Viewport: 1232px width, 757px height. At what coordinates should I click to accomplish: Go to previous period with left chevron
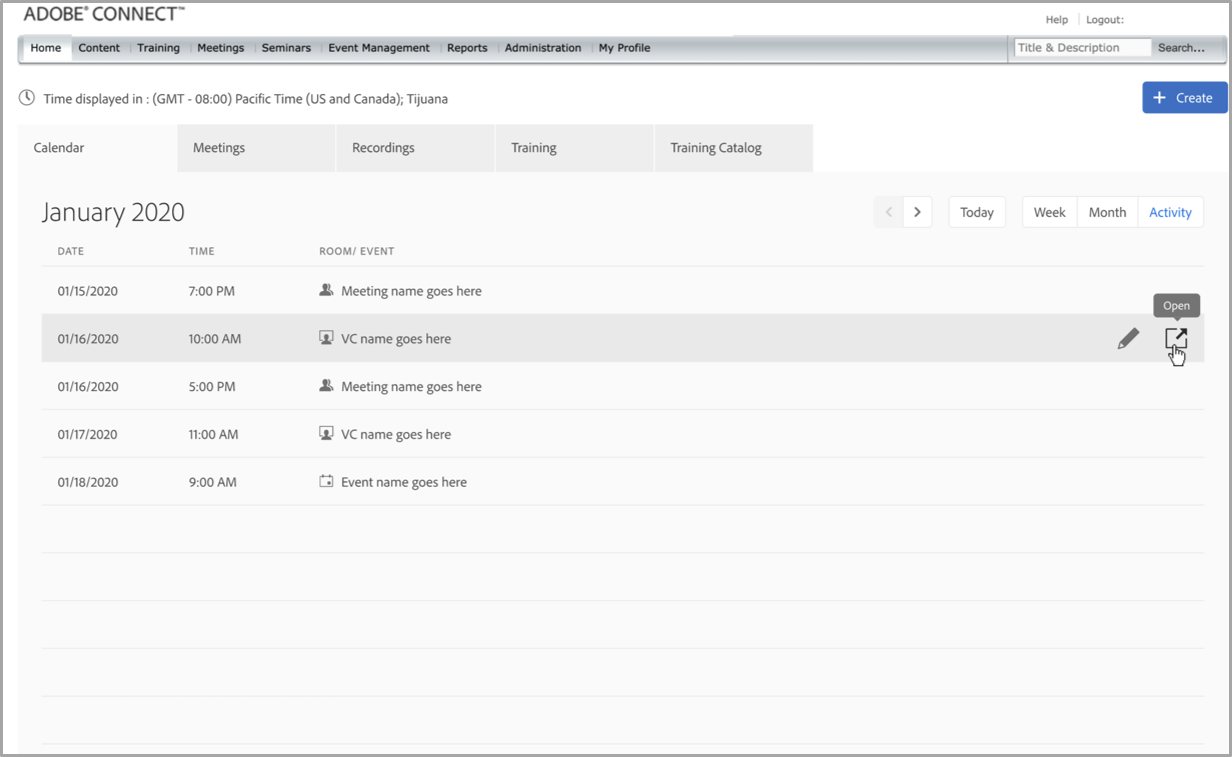889,212
